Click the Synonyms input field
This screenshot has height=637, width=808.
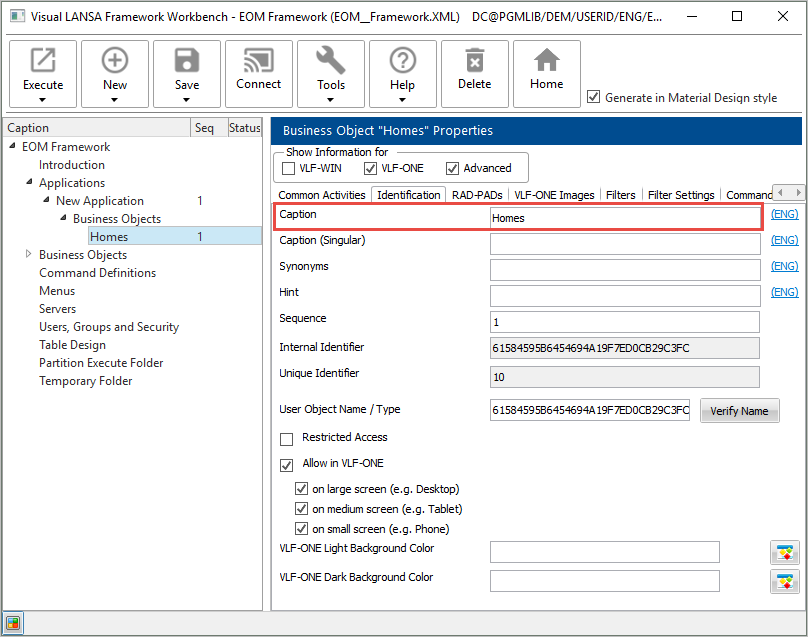tap(625, 270)
